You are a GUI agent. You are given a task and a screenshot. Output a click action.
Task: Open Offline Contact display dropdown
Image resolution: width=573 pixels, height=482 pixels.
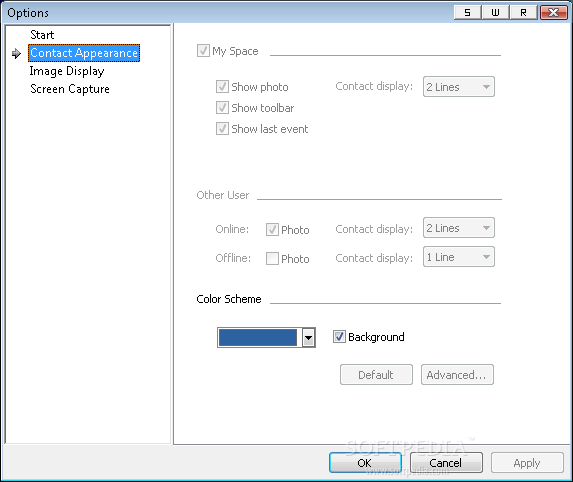click(x=459, y=257)
